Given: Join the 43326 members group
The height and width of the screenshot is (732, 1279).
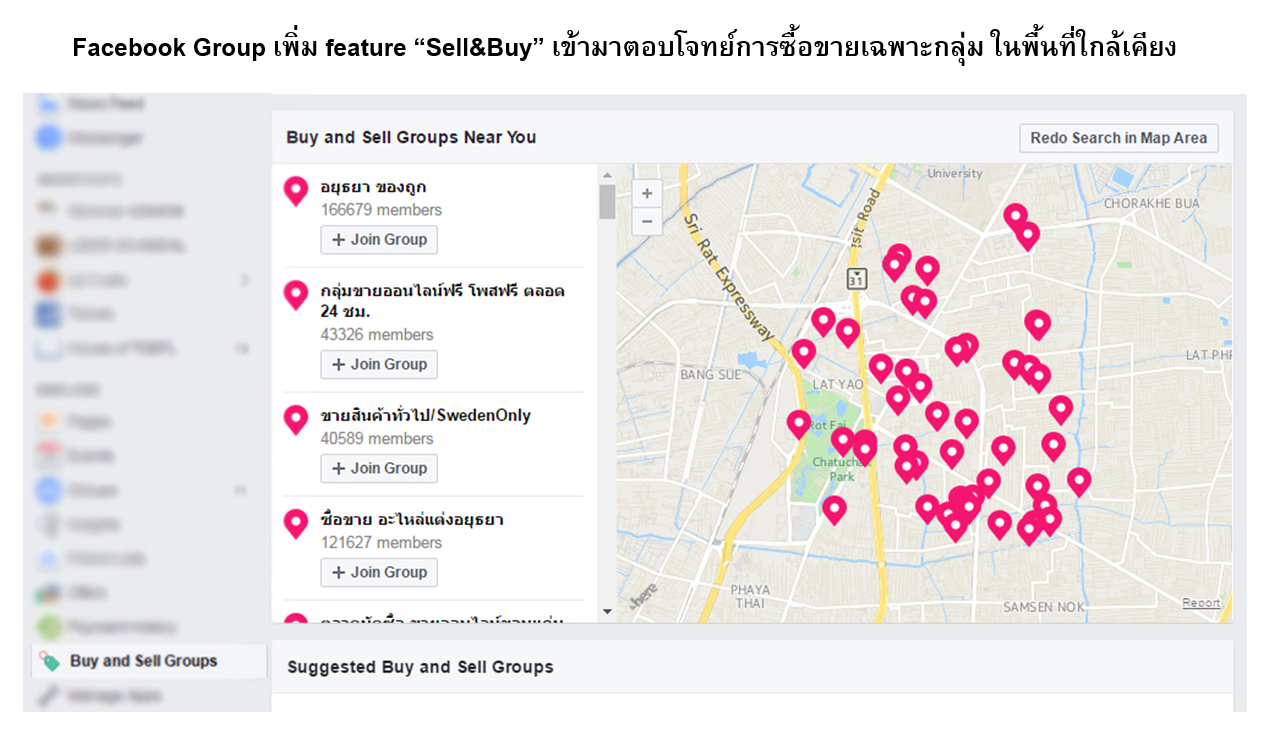Looking at the screenshot, I should coord(379,365).
